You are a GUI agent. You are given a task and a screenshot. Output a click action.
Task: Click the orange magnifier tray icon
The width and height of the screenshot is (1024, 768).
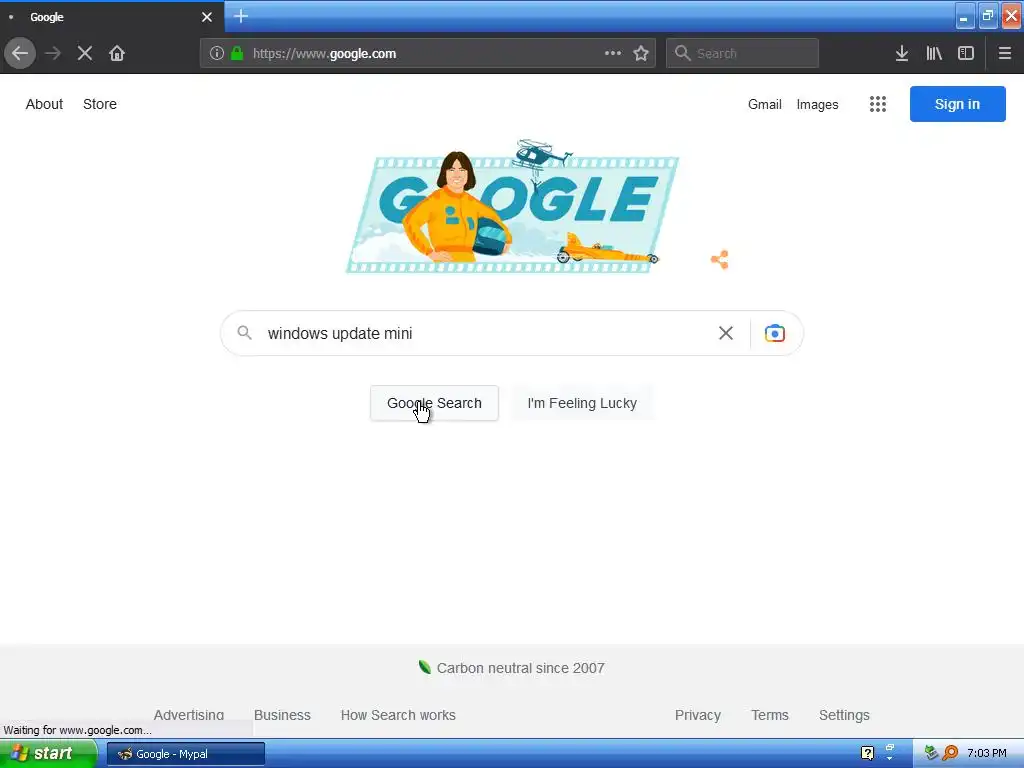(950, 753)
